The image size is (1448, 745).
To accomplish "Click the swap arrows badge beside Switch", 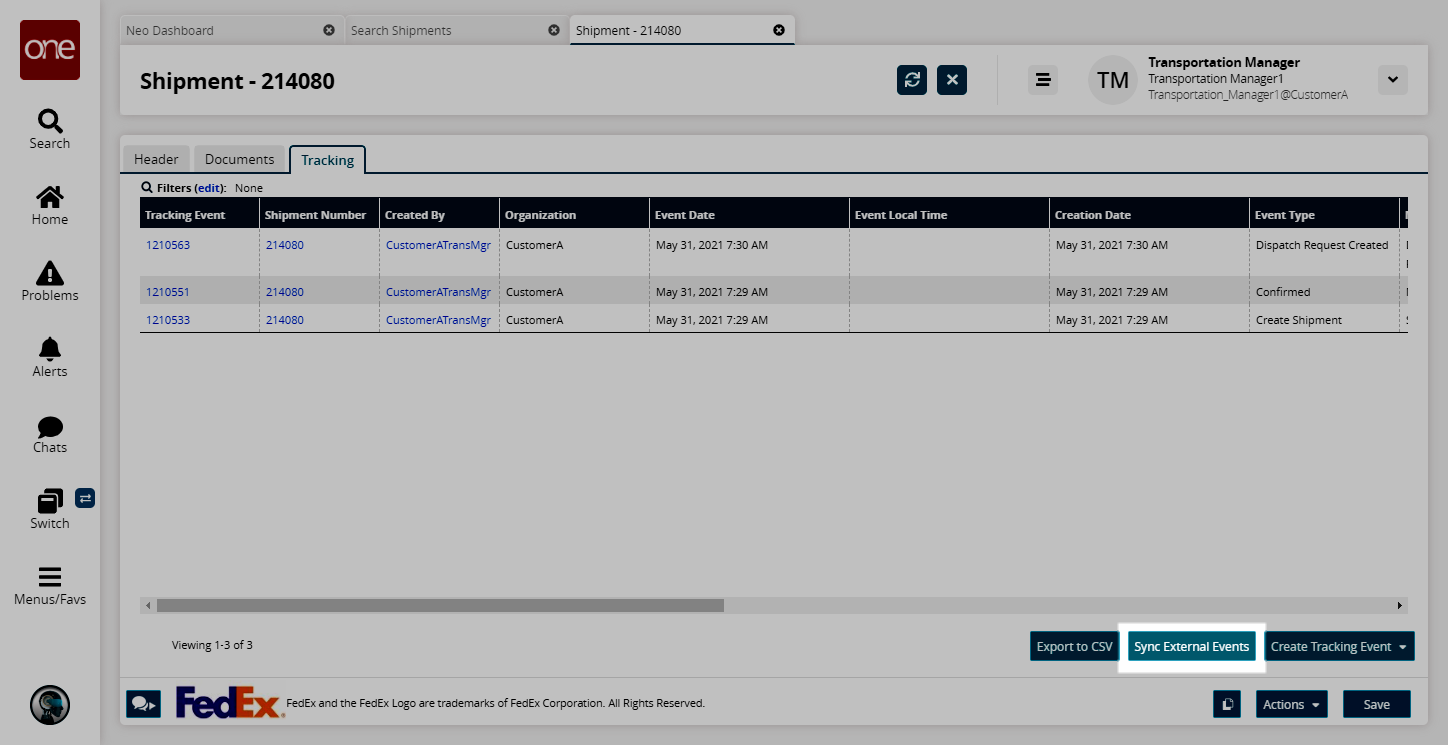I will click(x=85, y=497).
